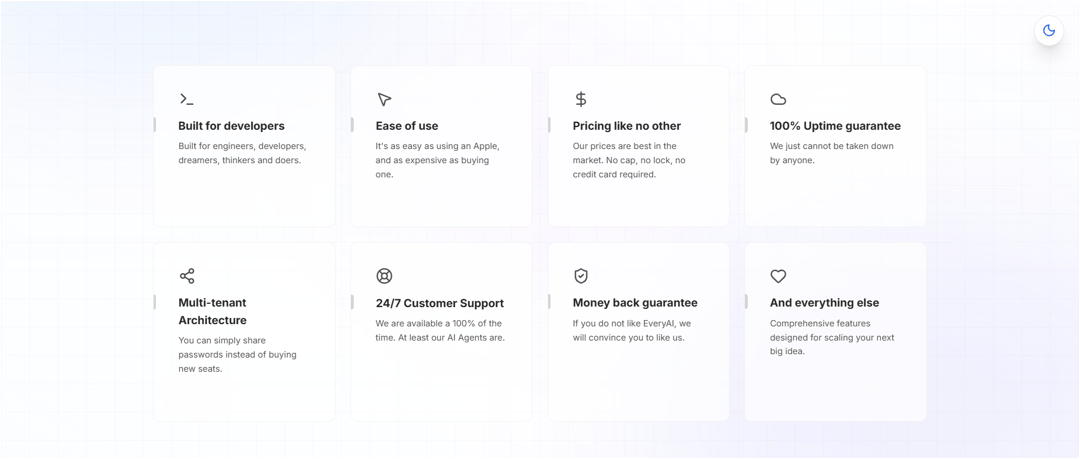
Task: Select the 100% Uptime guarantee title
Action: 835,126
